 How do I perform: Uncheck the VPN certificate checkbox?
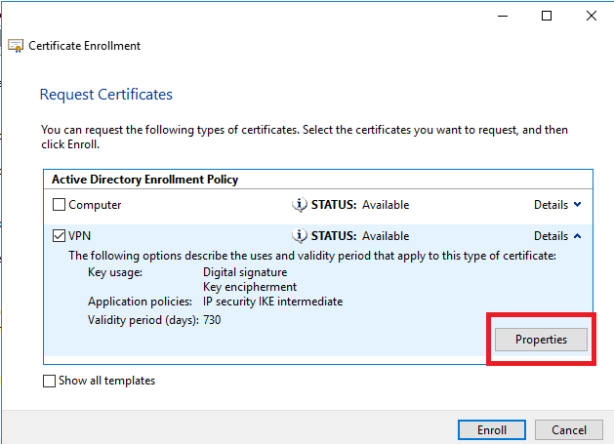pyautogui.click(x=59, y=236)
